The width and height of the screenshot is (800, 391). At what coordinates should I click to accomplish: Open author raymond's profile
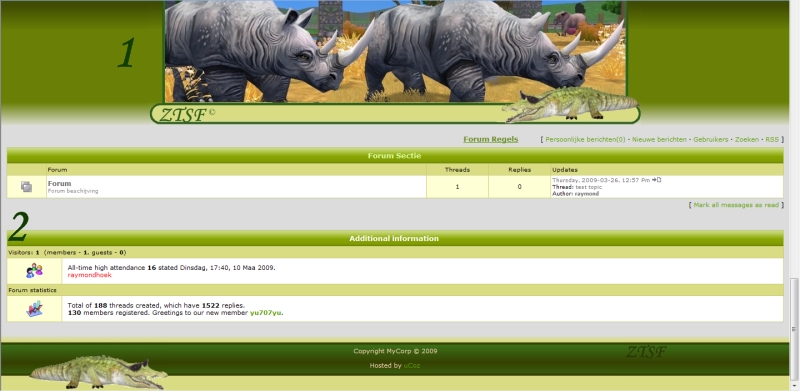(x=587, y=194)
